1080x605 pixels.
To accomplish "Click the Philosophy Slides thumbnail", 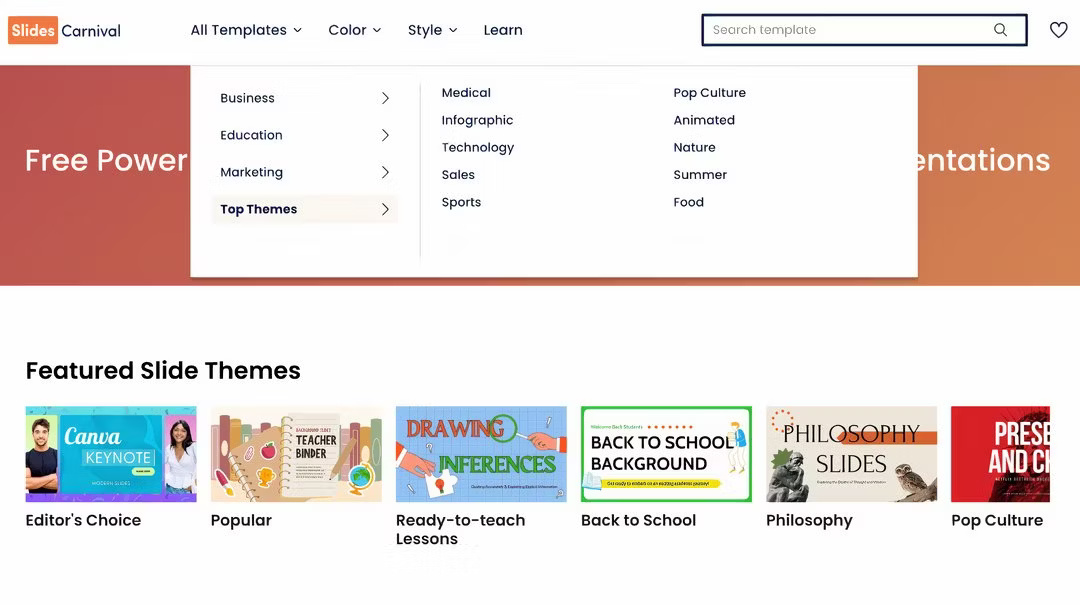I will coord(851,453).
